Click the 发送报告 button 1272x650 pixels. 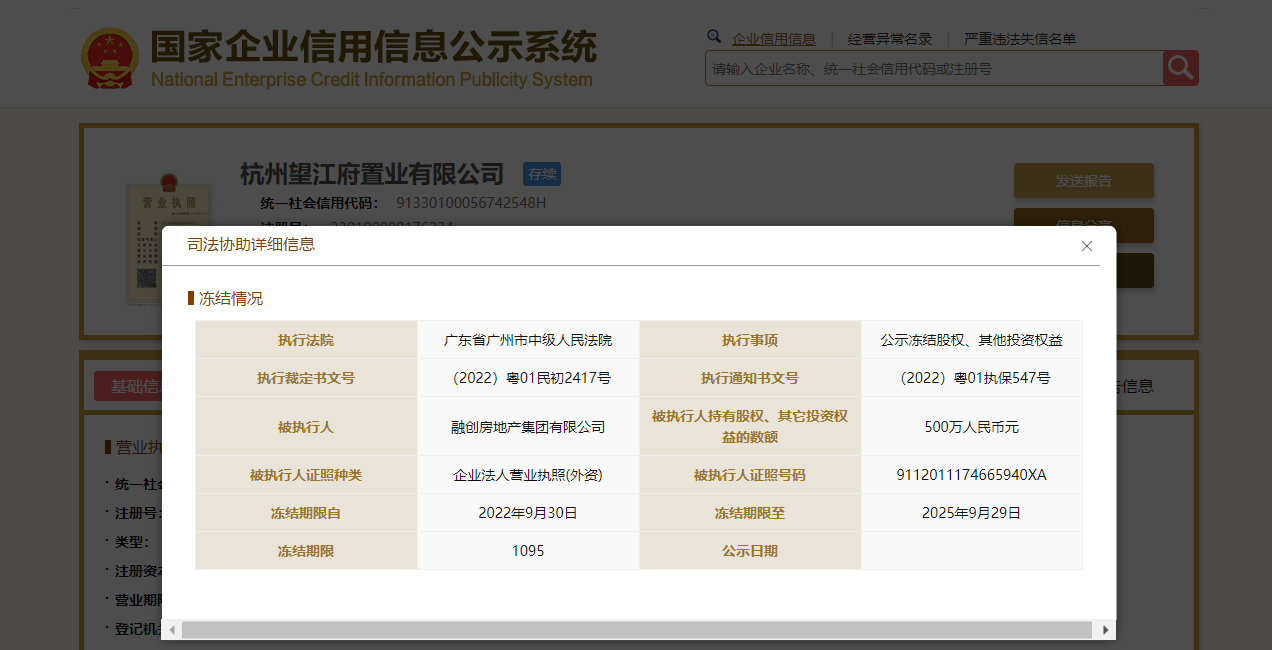1084,181
